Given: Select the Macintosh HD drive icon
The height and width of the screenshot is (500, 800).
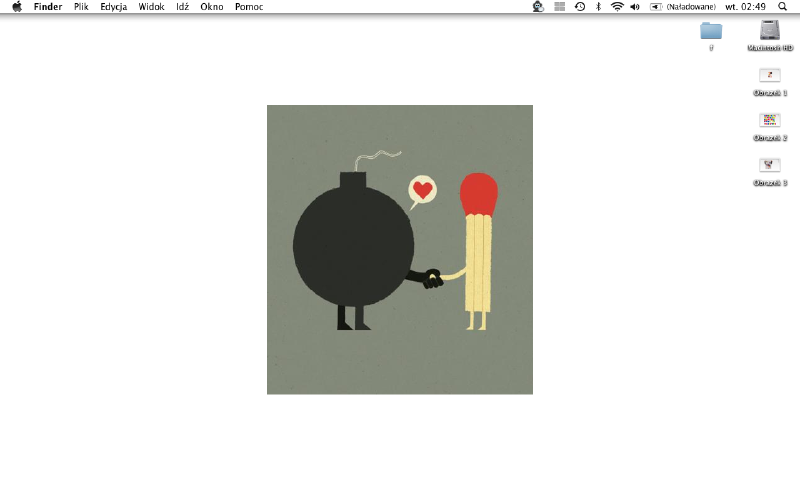Looking at the screenshot, I should [x=769, y=30].
